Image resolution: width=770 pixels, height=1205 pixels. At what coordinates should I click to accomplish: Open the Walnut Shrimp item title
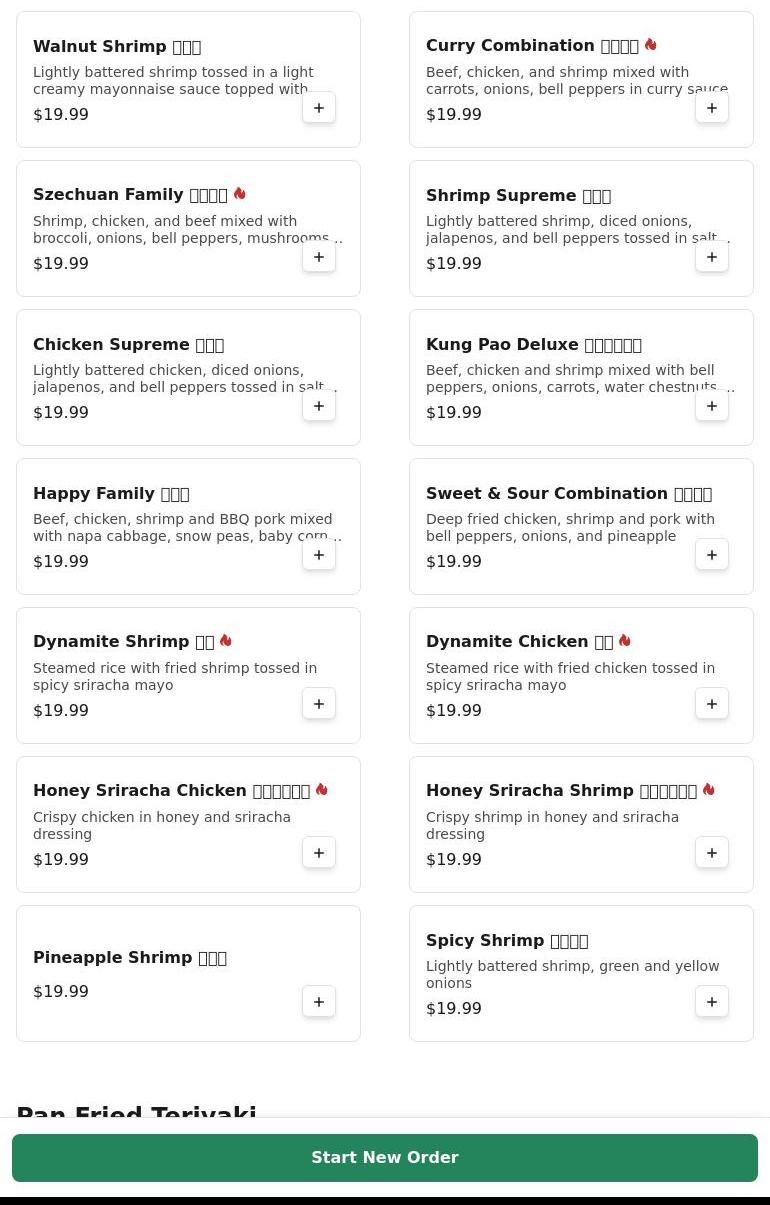pos(117,47)
